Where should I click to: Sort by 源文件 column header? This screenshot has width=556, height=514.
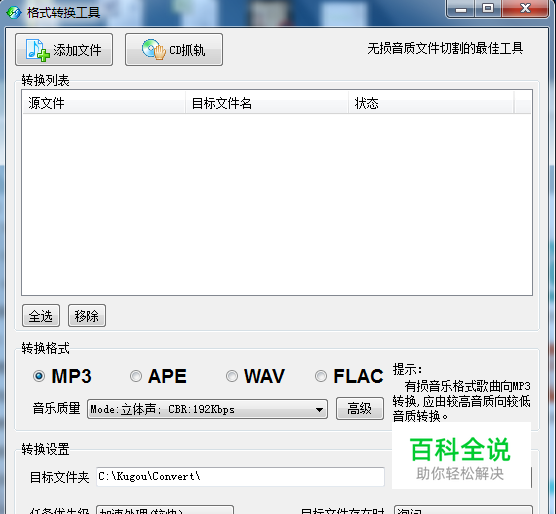[104, 103]
